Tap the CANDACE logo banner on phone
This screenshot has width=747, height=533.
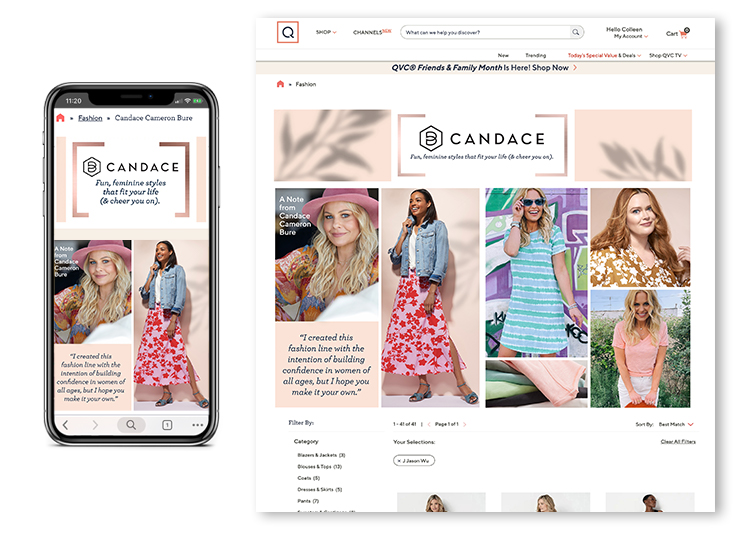point(131,180)
